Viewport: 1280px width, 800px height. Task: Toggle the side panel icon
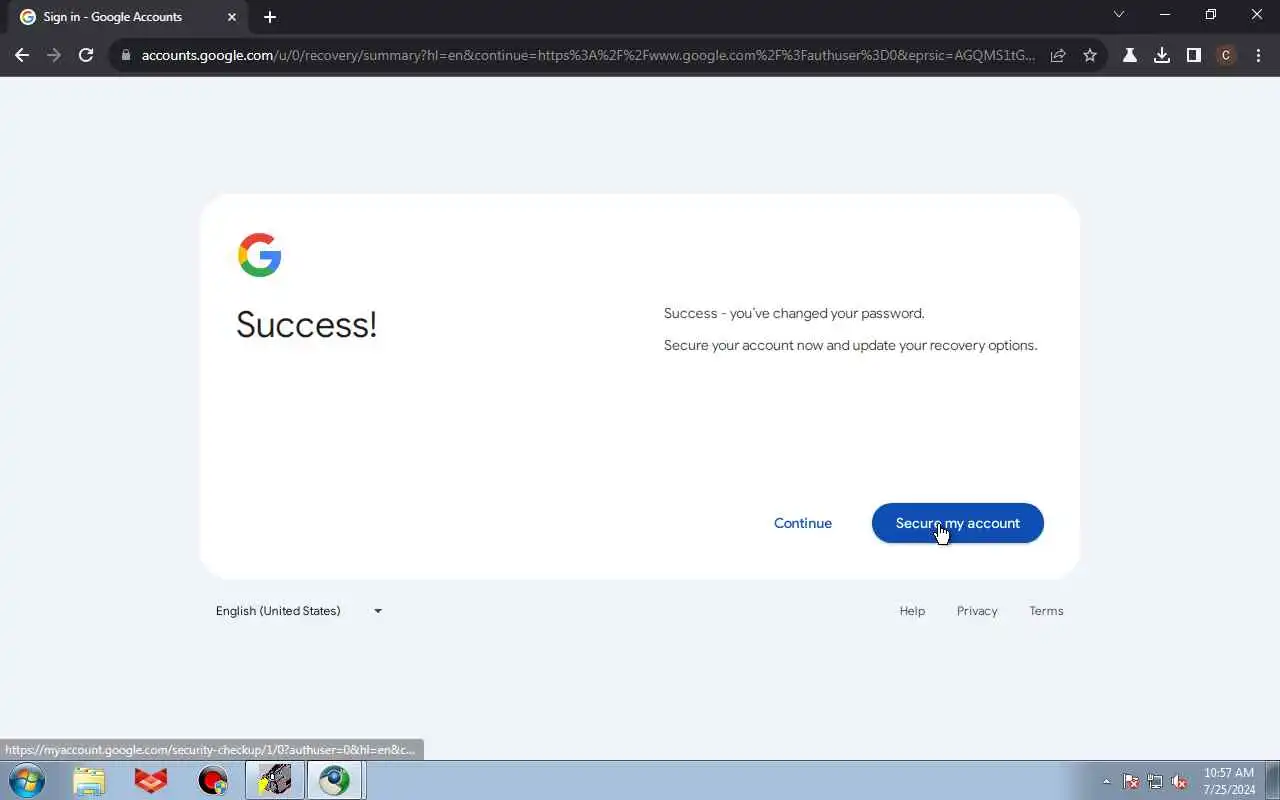(x=1194, y=55)
